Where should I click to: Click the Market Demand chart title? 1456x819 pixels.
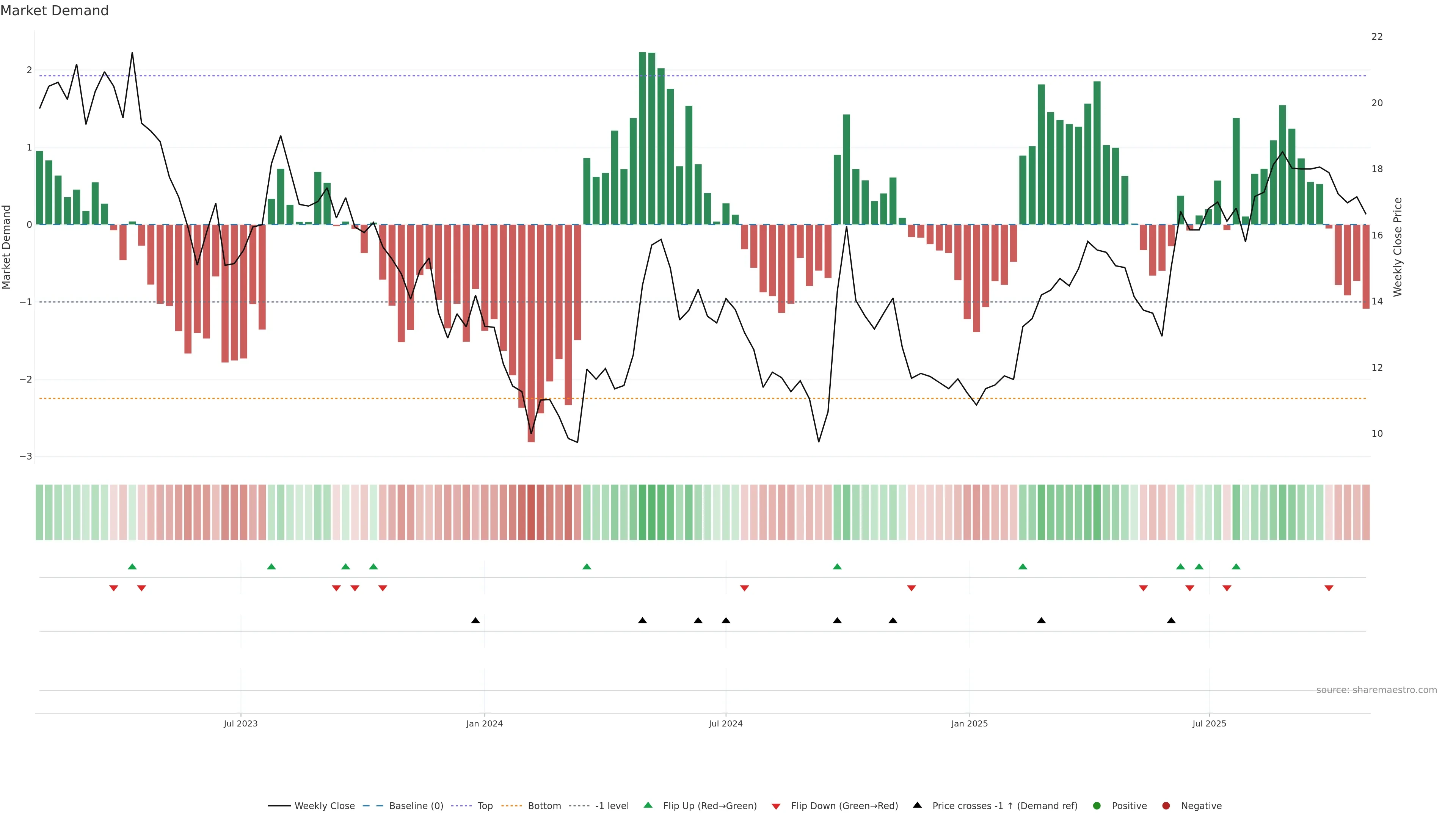point(54,11)
